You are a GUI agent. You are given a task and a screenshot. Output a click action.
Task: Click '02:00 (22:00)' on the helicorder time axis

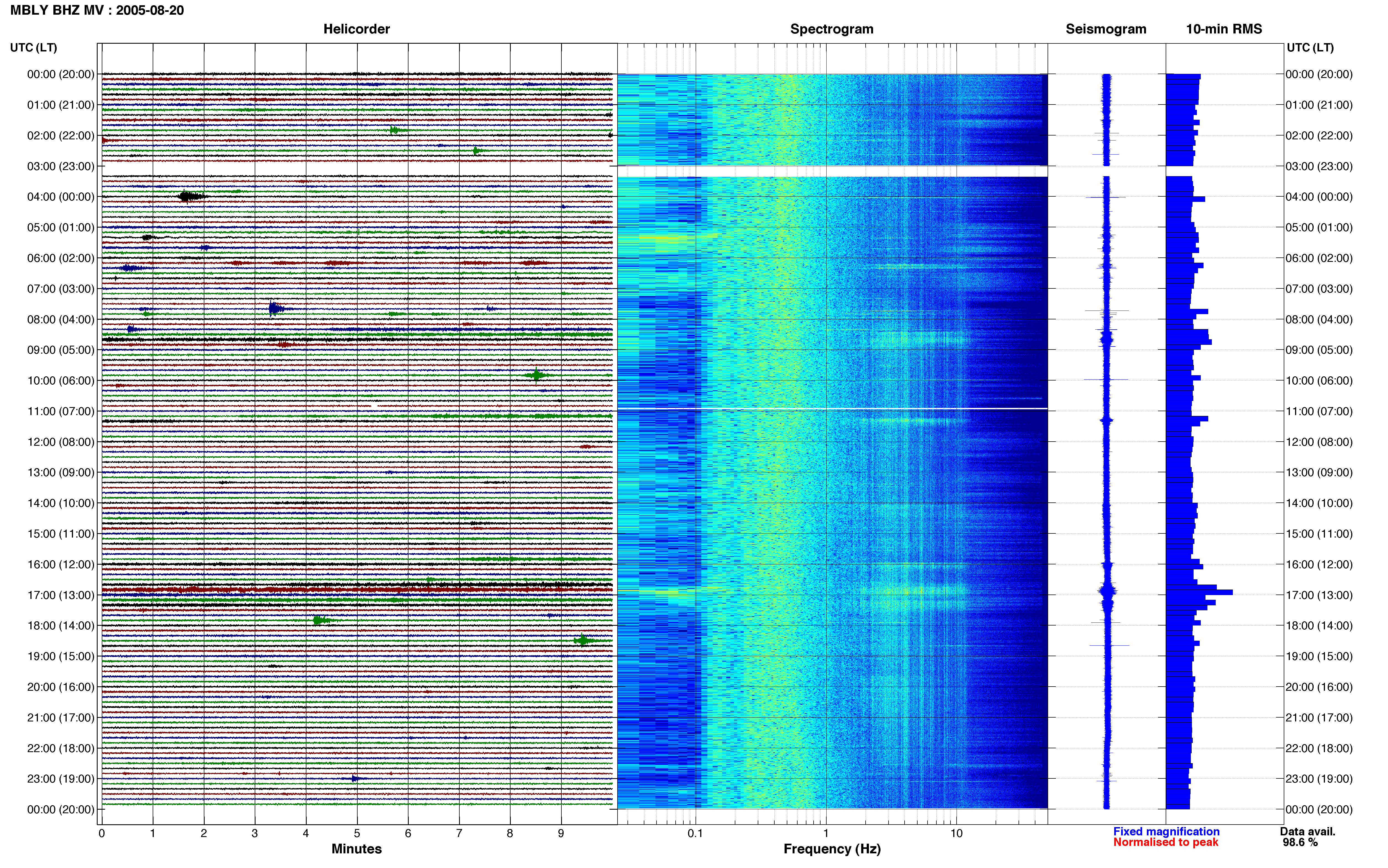click(61, 135)
